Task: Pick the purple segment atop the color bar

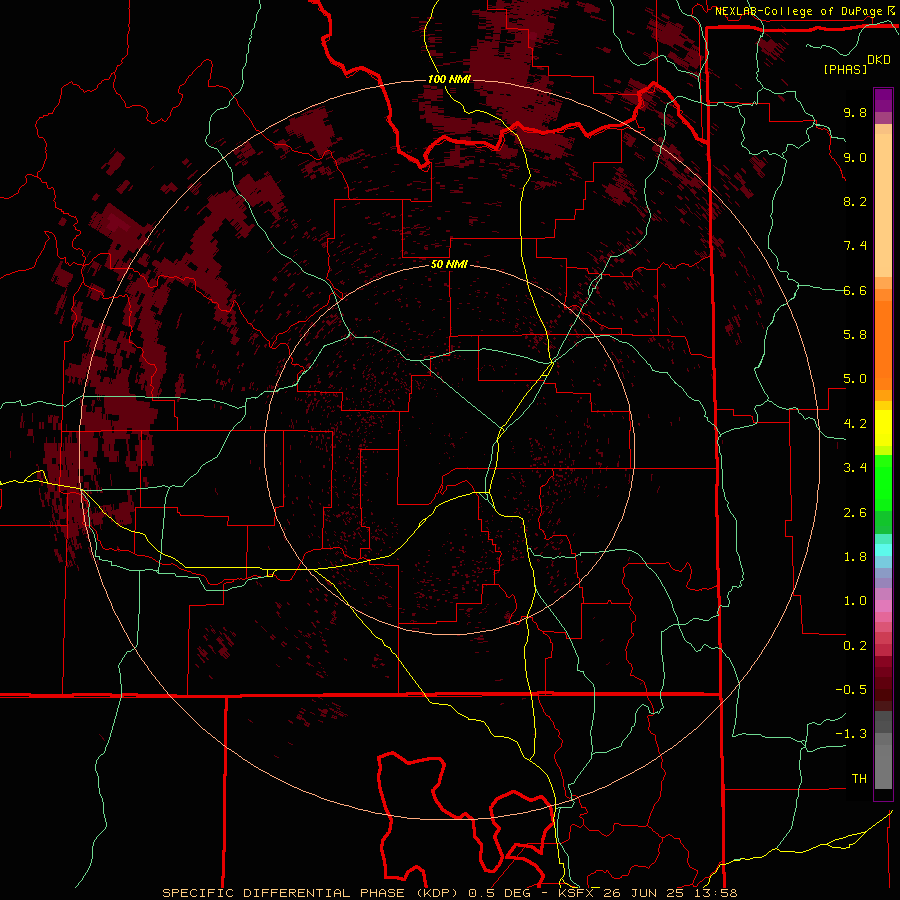Action: pos(883,100)
